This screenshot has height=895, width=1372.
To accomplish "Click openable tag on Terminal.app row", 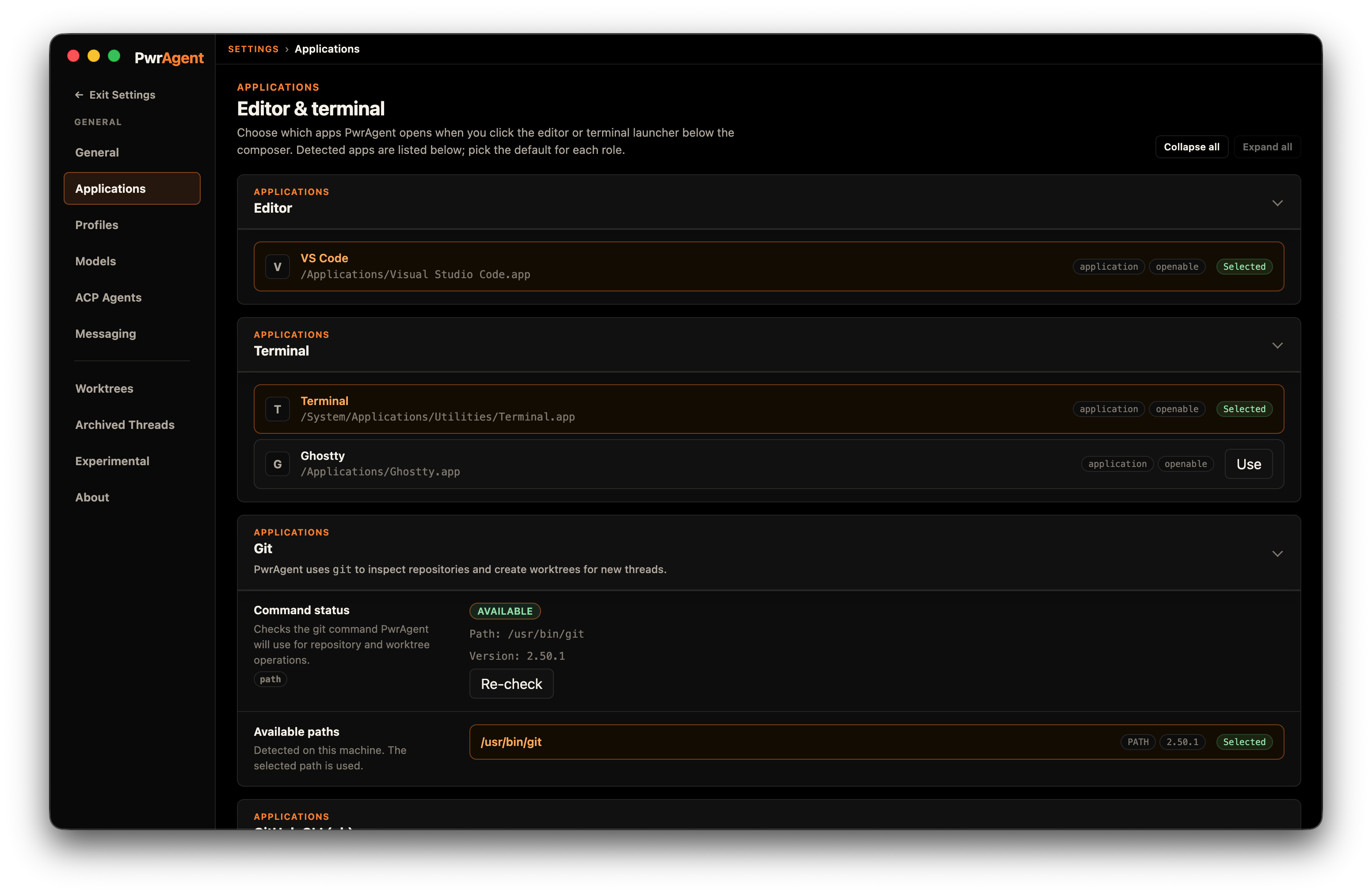I will (1177, 409).
